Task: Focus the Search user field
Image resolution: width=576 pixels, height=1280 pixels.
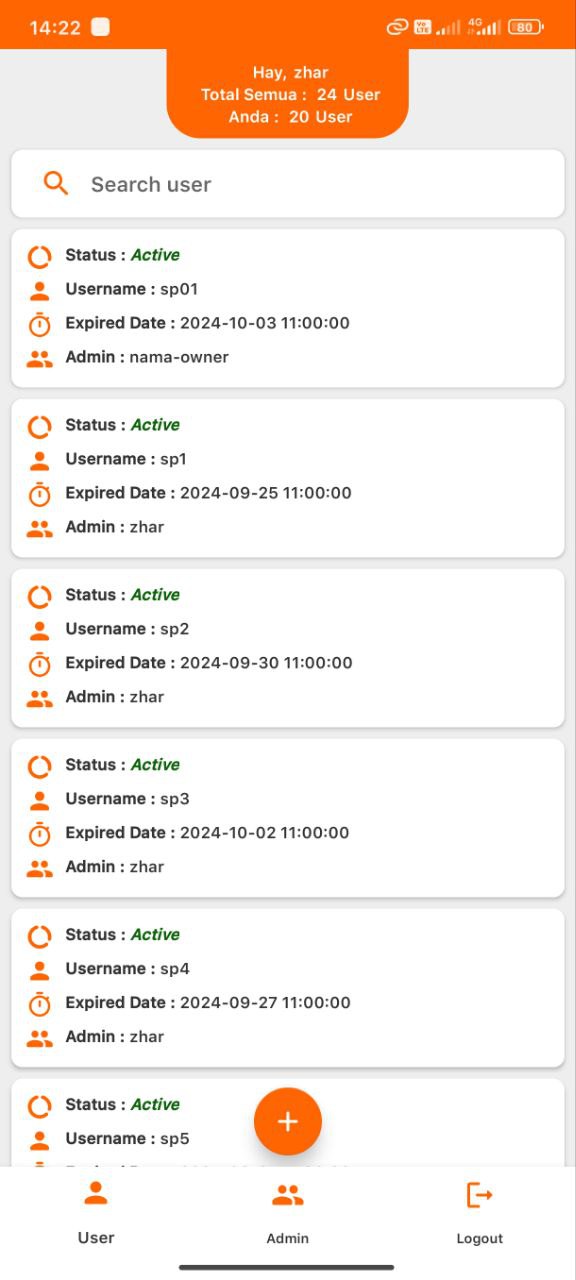Action: pos(288,184)
